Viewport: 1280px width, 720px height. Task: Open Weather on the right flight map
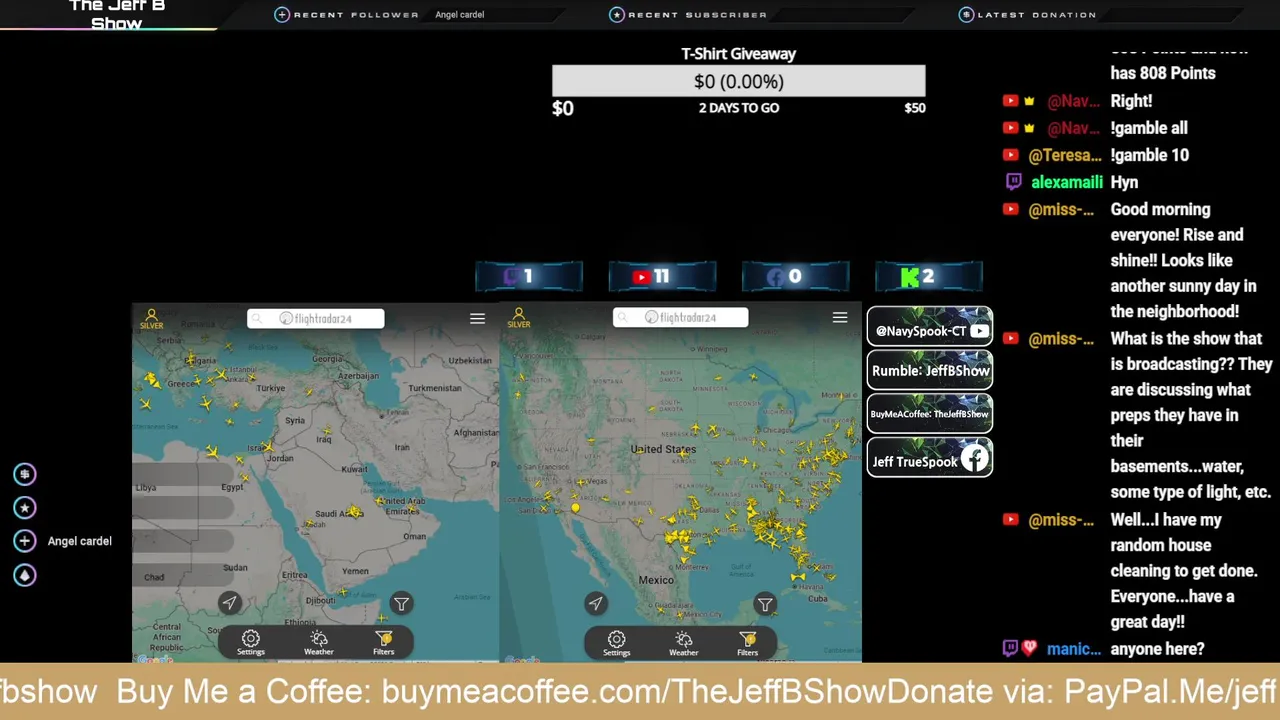pyautogui.click(x=684, y=642)
